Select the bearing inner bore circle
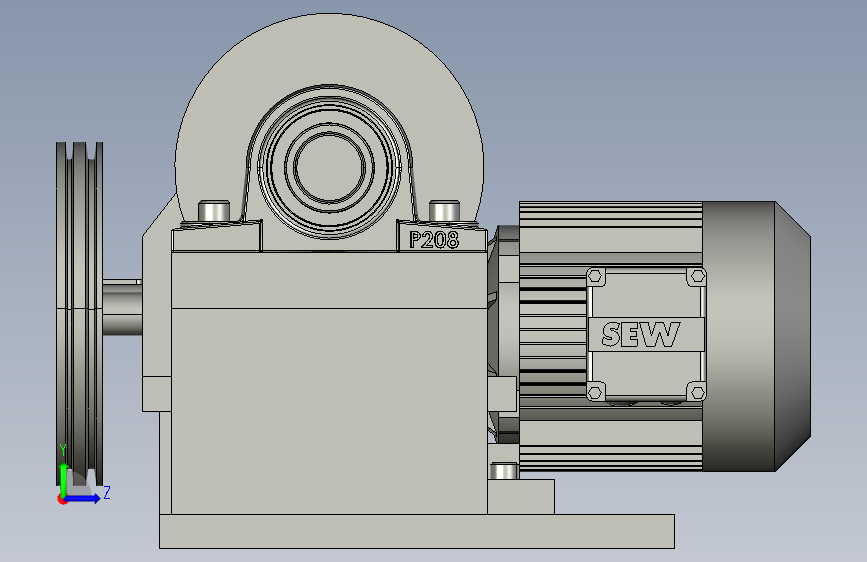This screenshot has width=867, height=562. tap(330, 167)
